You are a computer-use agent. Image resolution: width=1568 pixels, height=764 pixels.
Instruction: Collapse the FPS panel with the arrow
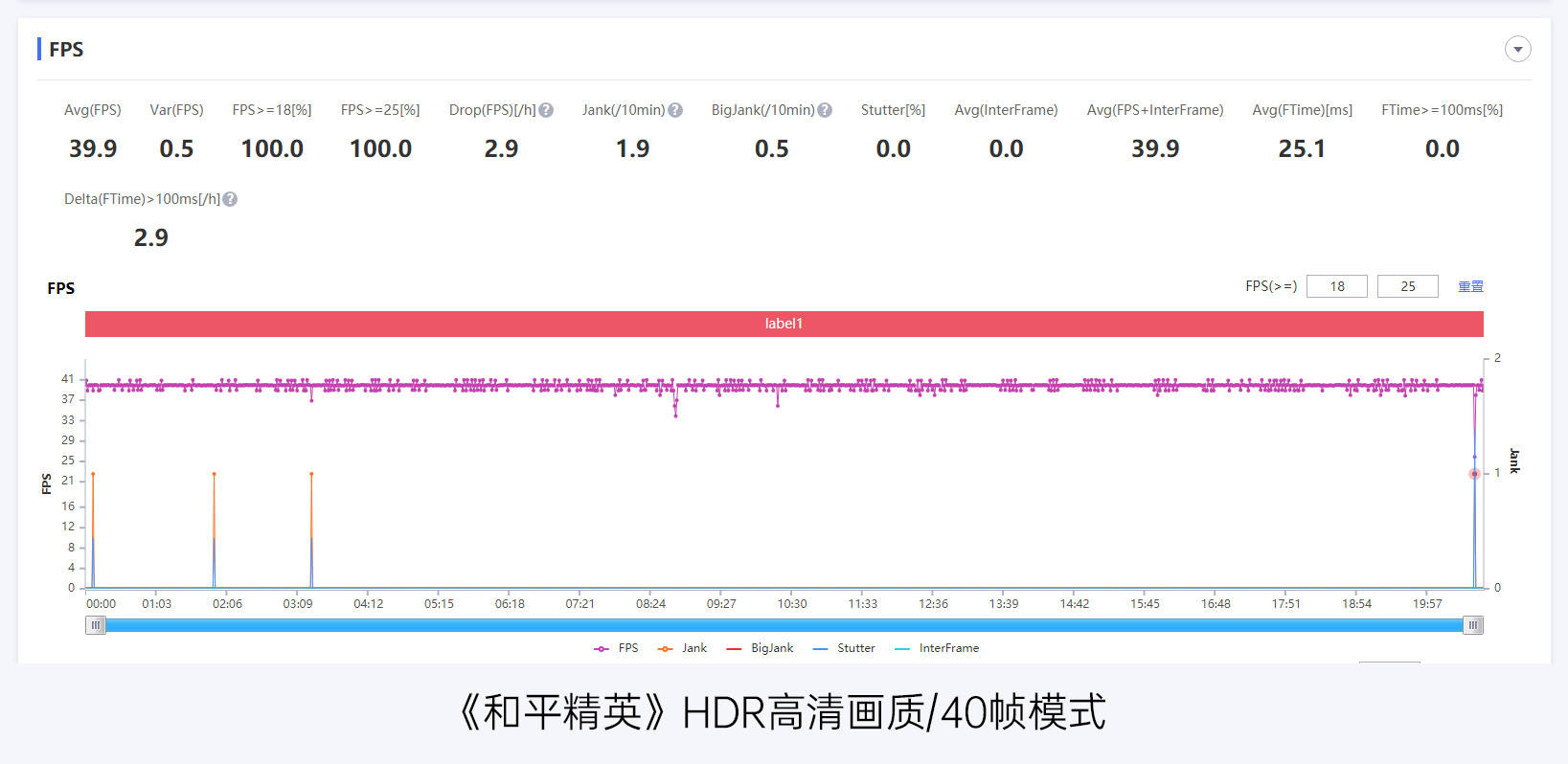point(1517,49)
